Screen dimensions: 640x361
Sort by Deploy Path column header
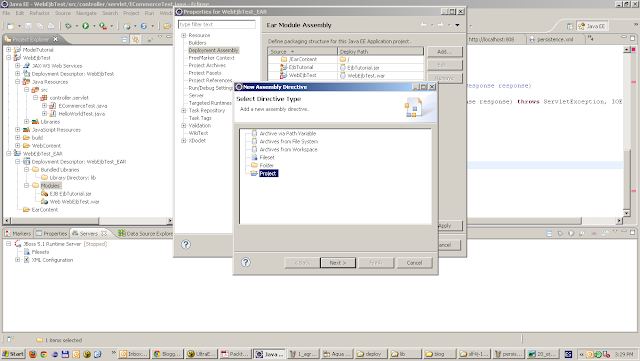381,52
